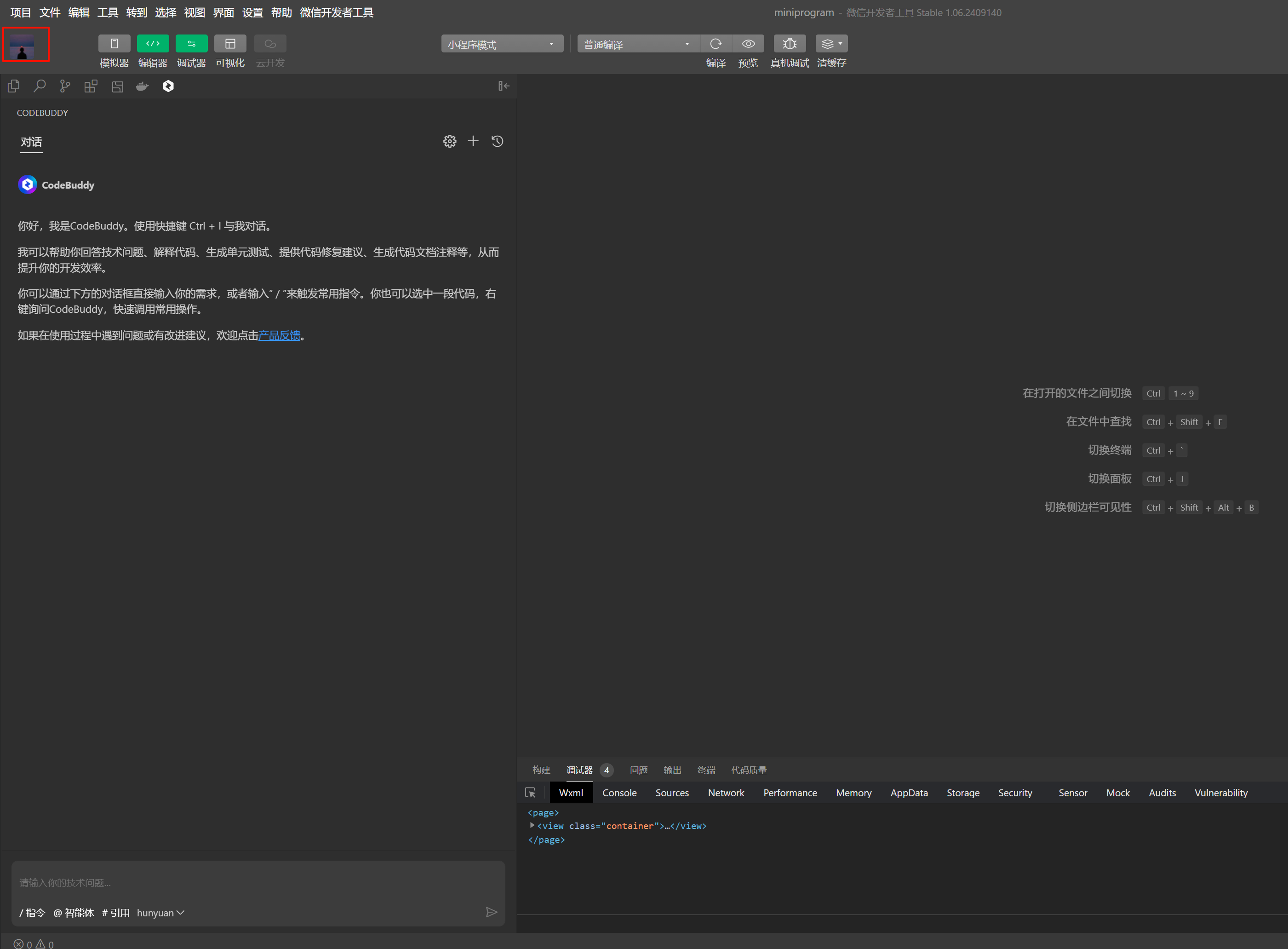1288x949 pixels.
Task: Toggle the visualization (可视化) panel
Action: [x=230, y=44]
